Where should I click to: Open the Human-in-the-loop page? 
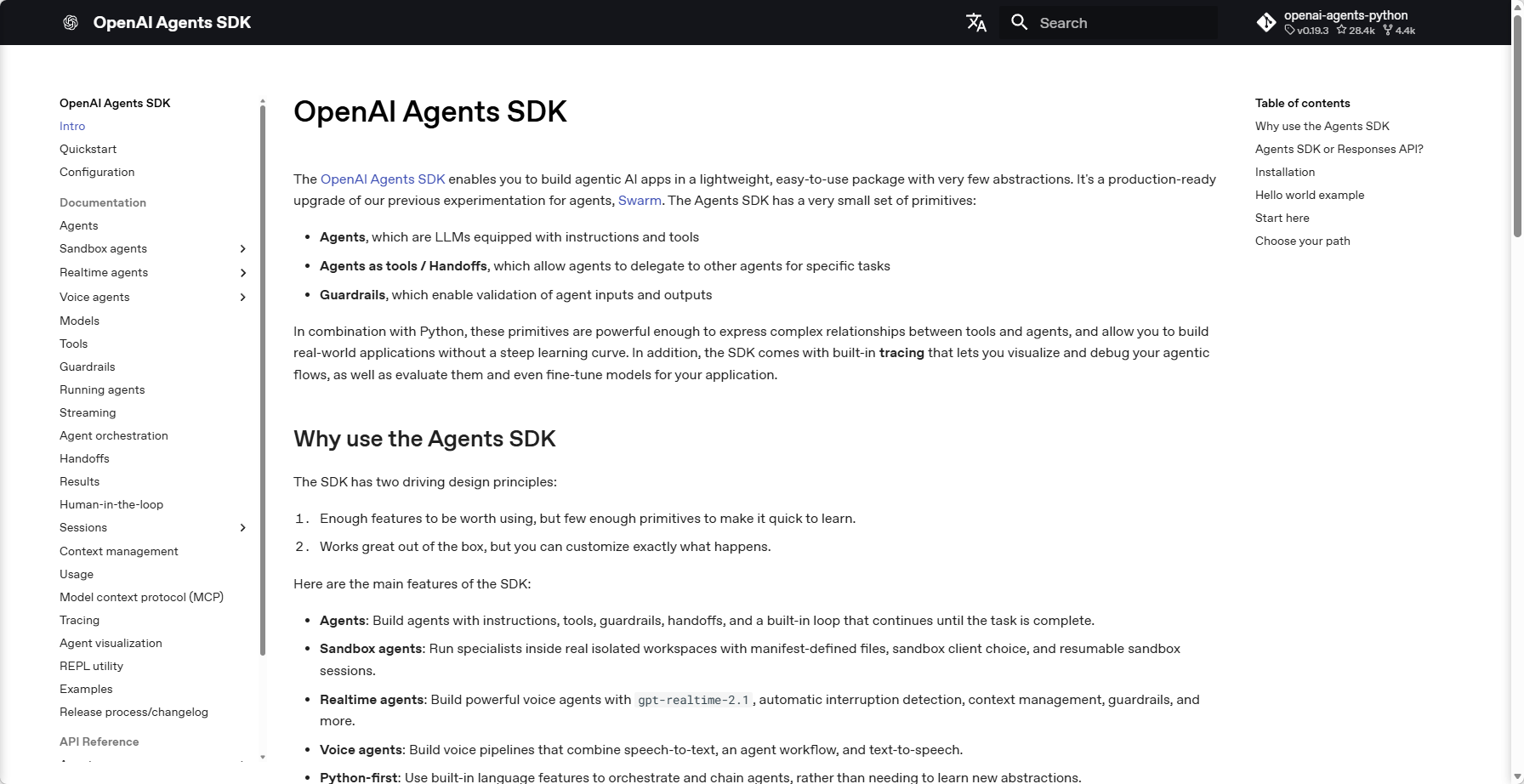point(111,504)
